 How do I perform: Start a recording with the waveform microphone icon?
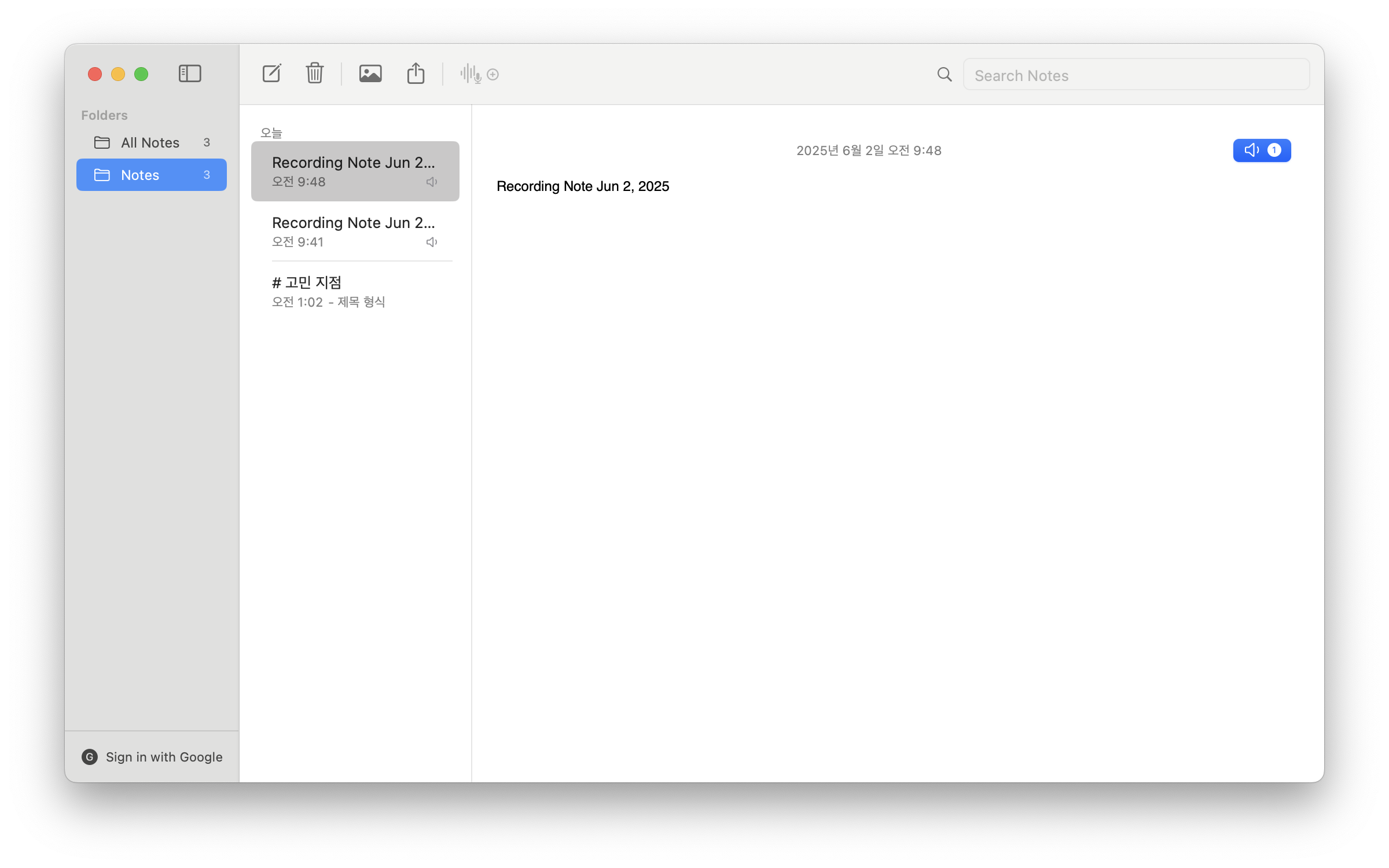[x=469, y=74]
